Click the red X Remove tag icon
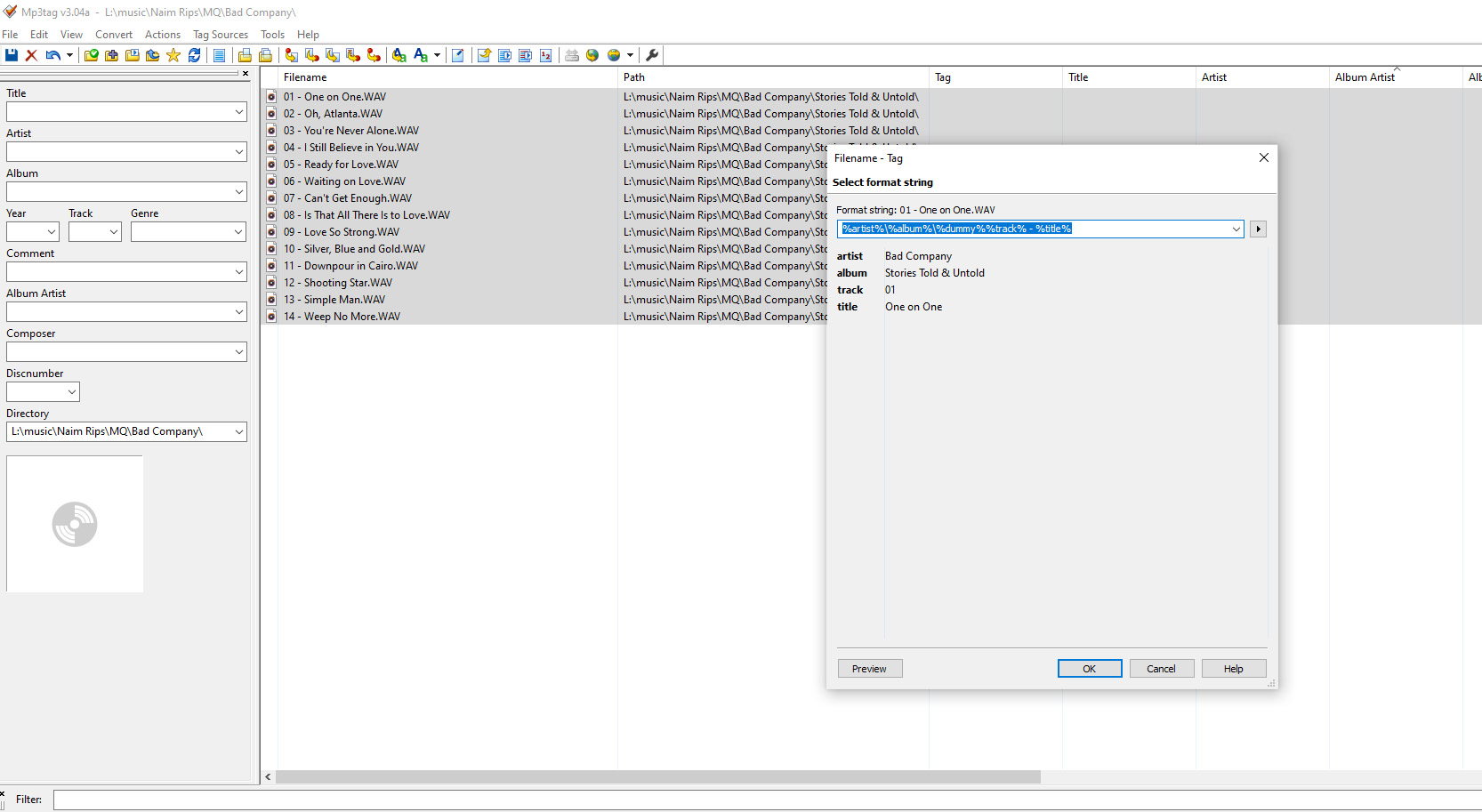Image resolution: width=1482 pixels, height=812 pixels. pyautogui.click(x=31, y=55)
